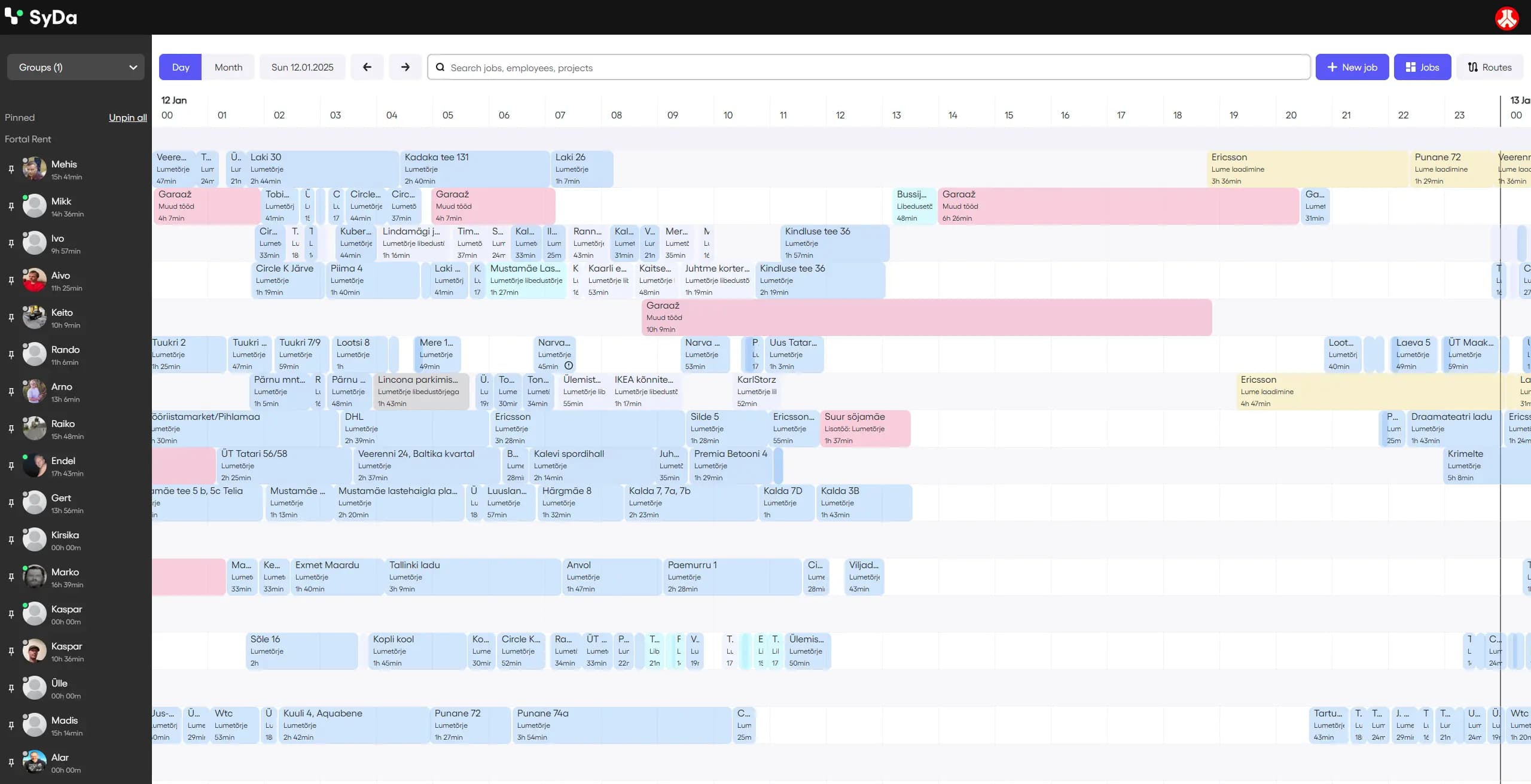The image size is (1531, 784).
Task: Open Mehis's Ericsson lume laadimine job
Action: pos(1308,169)
